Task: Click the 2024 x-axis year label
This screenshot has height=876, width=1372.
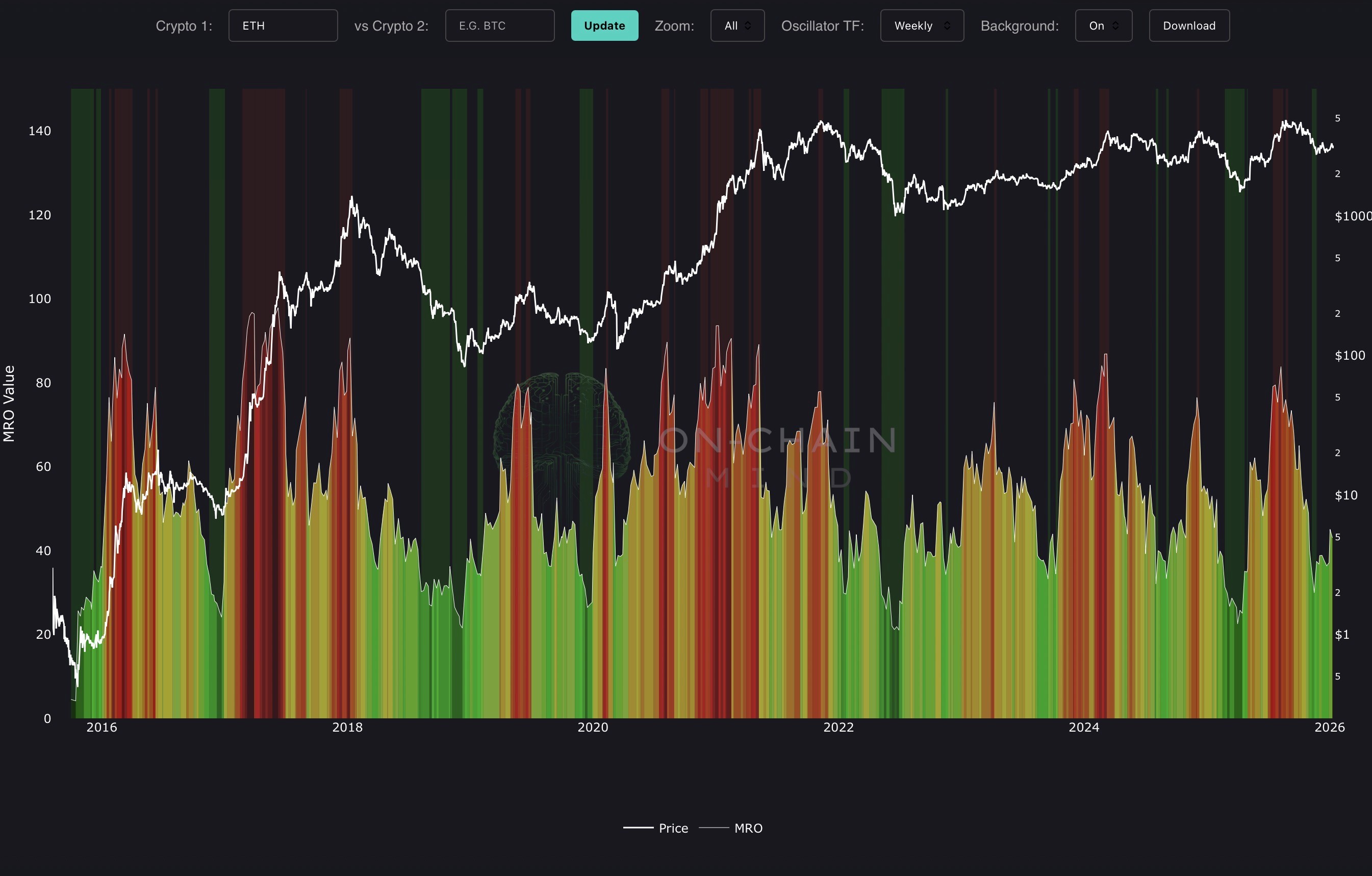Action: 1084,727
